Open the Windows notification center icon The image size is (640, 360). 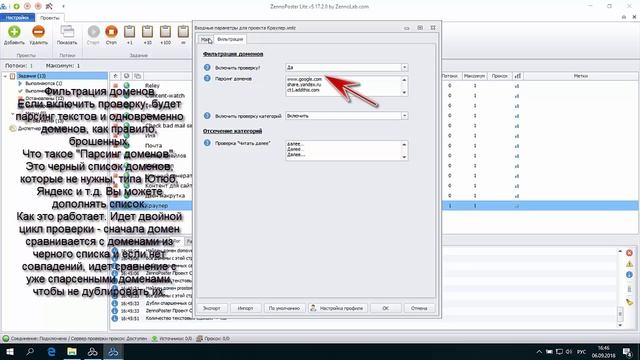627,352
